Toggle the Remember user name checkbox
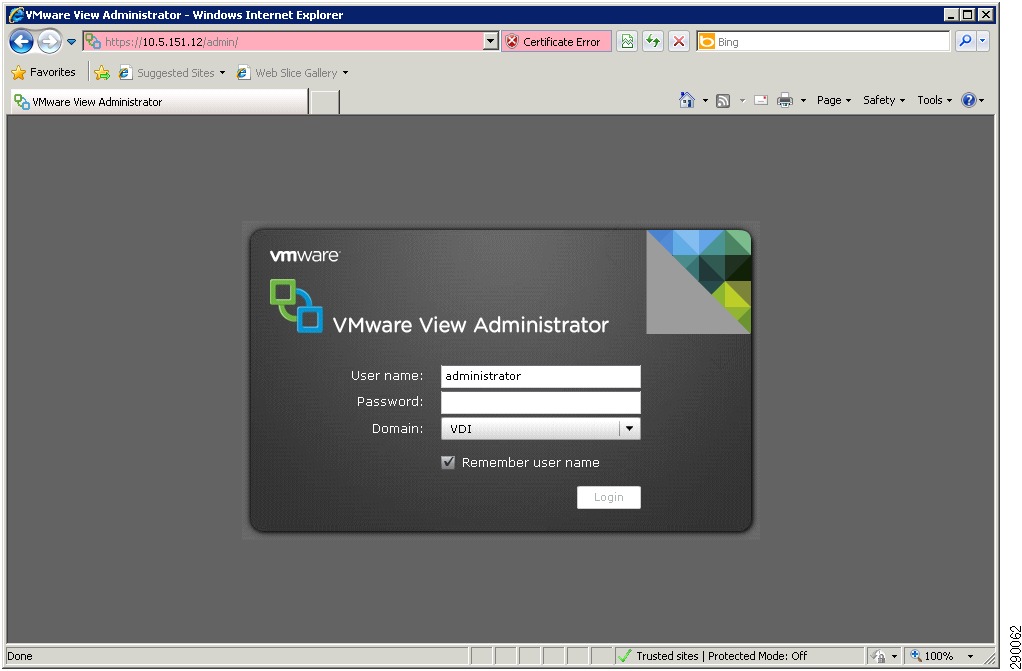The width and height of the screenshot is (1022, 671). 448,462
